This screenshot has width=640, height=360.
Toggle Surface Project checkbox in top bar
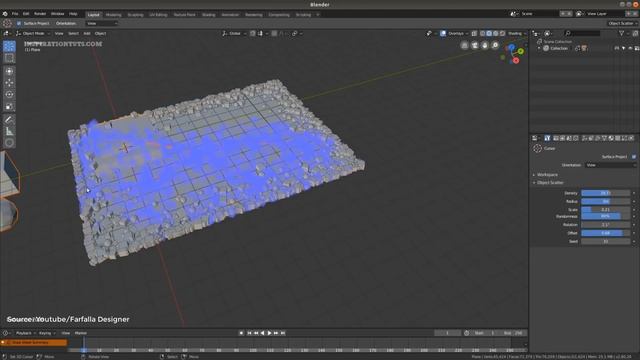pos(19,24)
